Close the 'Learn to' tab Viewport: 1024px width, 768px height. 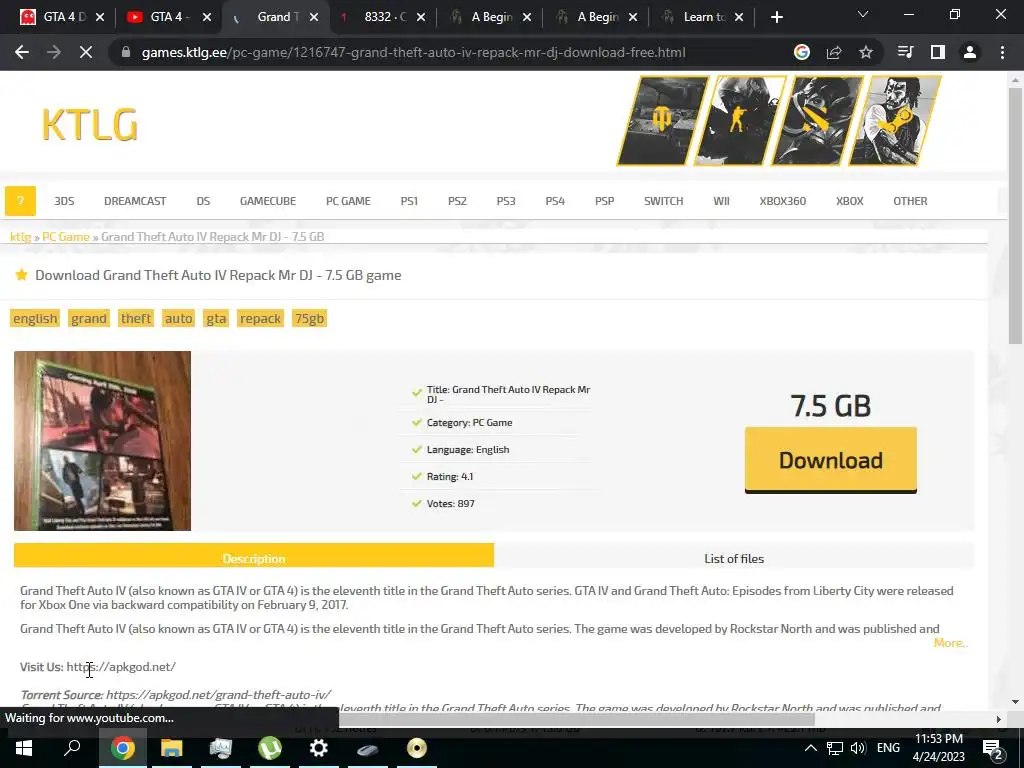pyautogui.click(x=739, y=17)
